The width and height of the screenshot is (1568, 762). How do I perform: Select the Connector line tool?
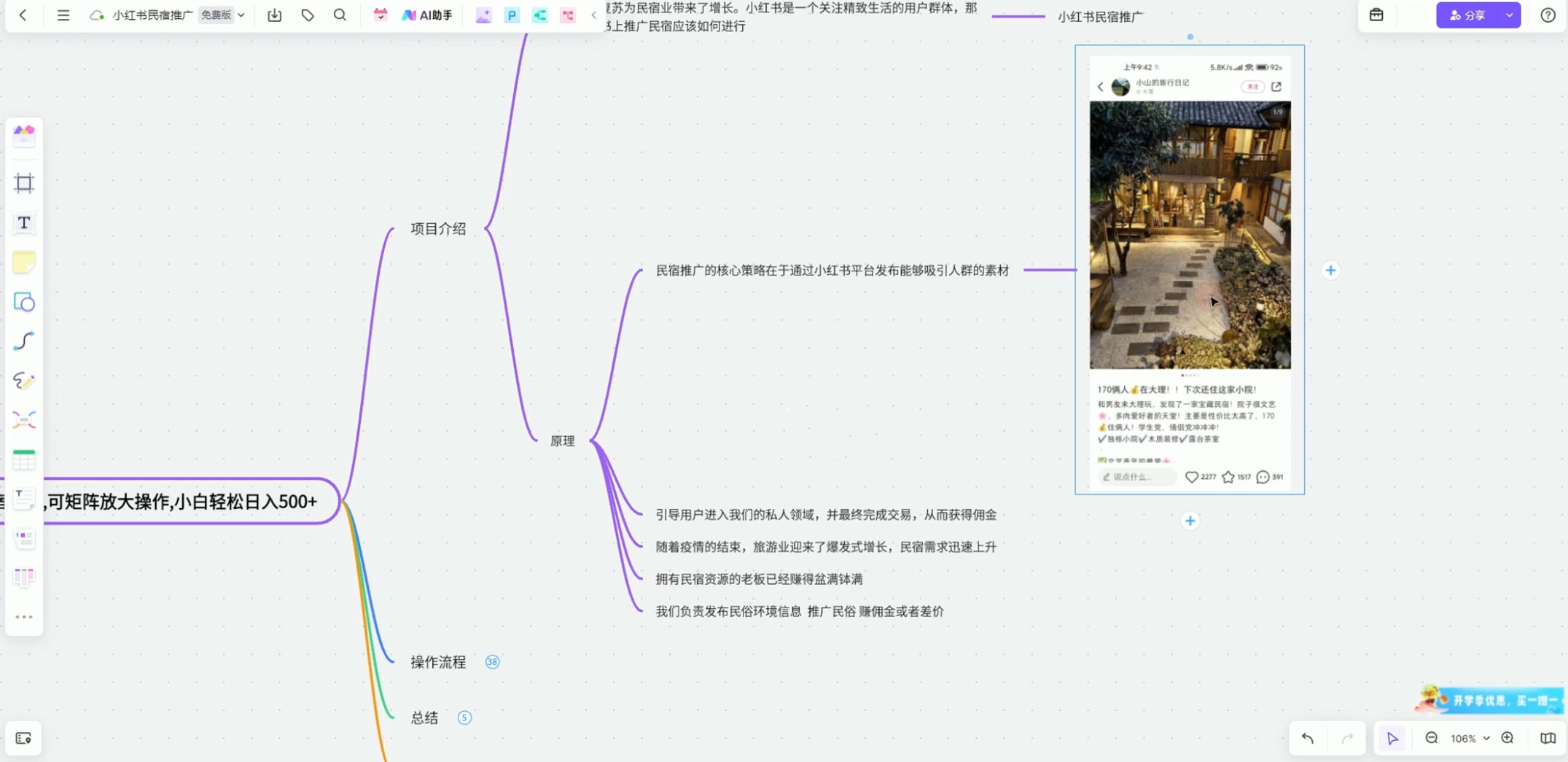(24, 341)
